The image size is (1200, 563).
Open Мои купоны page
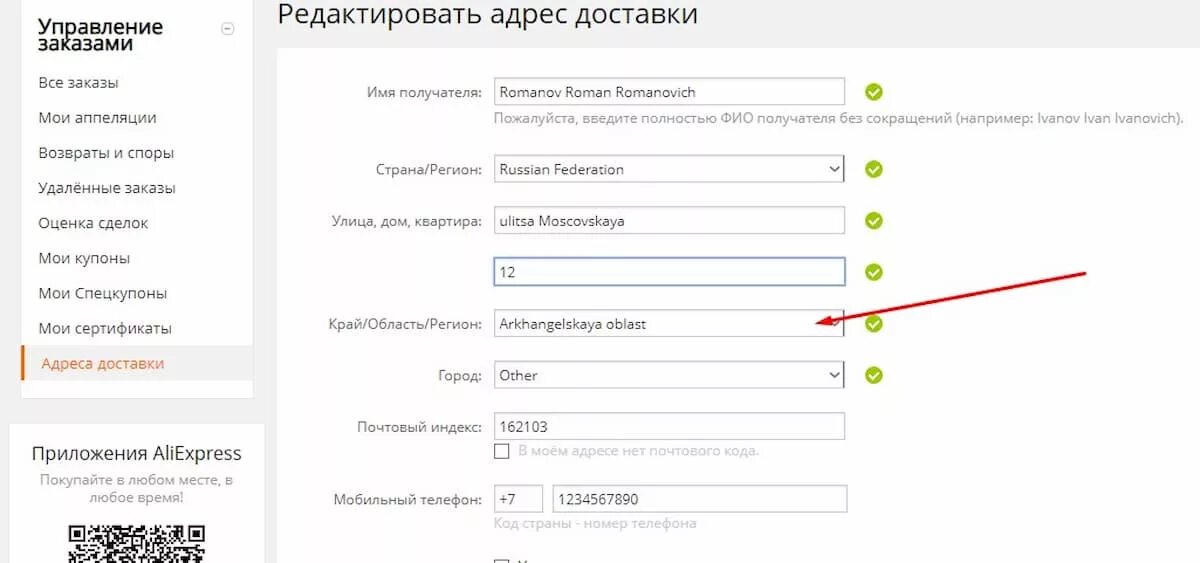tap(84, 258)
